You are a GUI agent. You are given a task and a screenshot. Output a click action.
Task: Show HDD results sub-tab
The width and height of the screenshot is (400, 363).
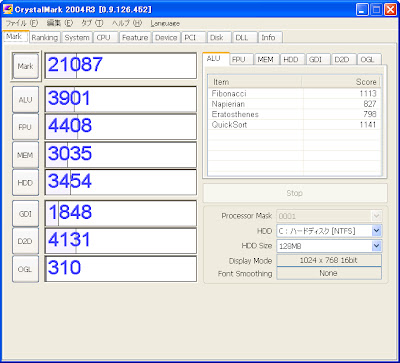pos(293,59)
